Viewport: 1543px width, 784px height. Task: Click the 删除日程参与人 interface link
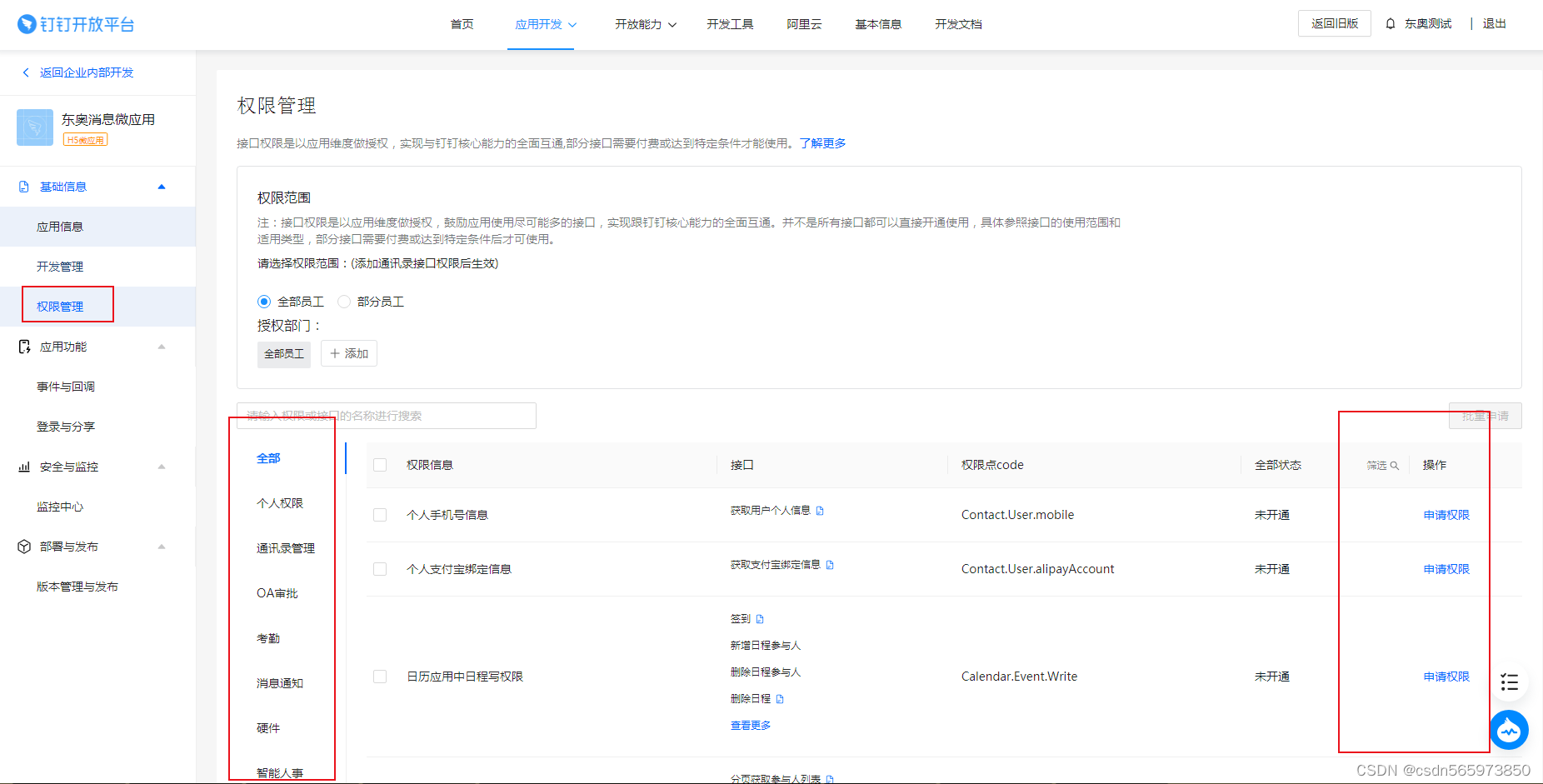point(766,672)
